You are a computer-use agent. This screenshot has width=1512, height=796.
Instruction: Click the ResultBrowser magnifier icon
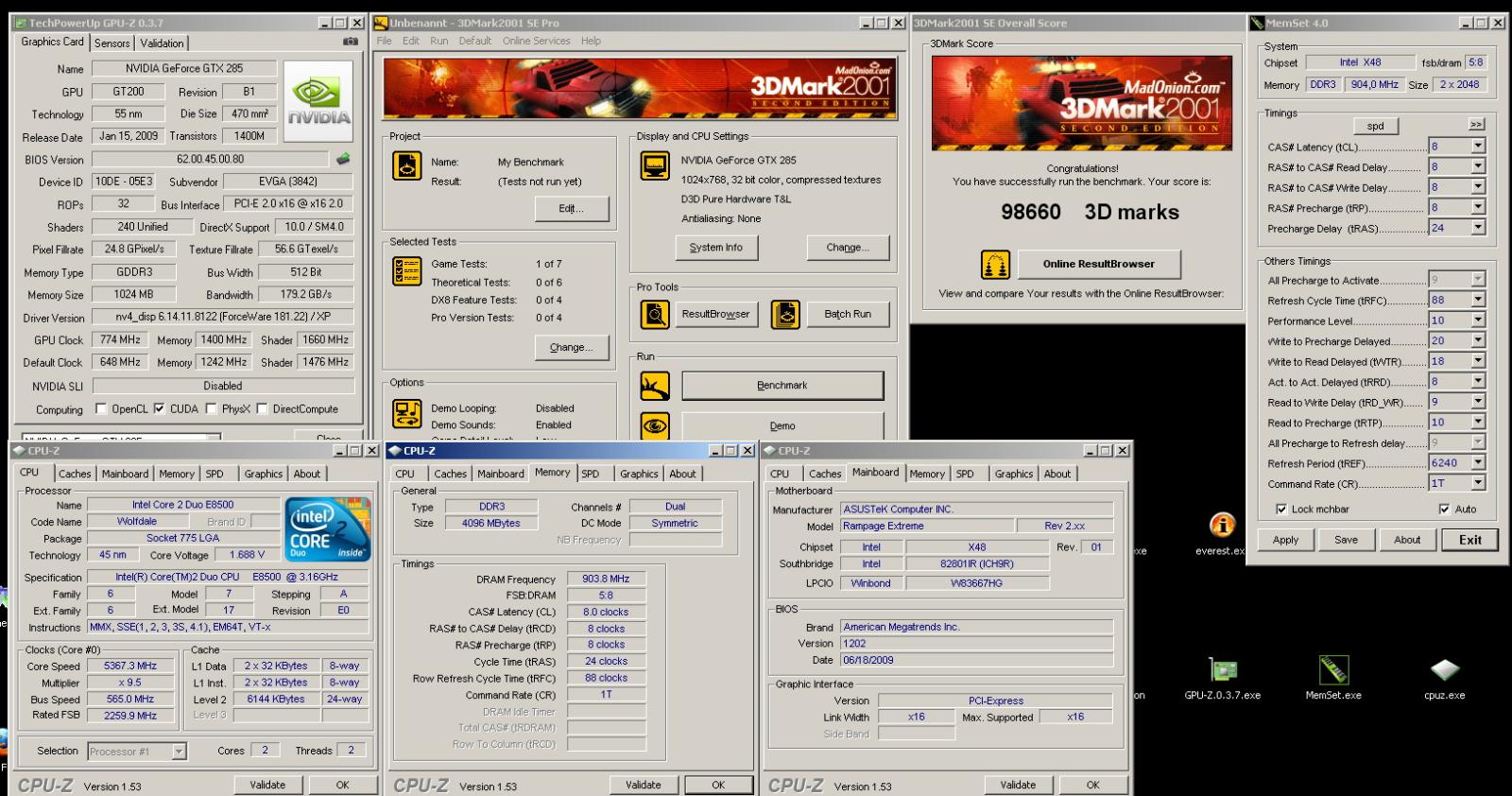[655, 314]
